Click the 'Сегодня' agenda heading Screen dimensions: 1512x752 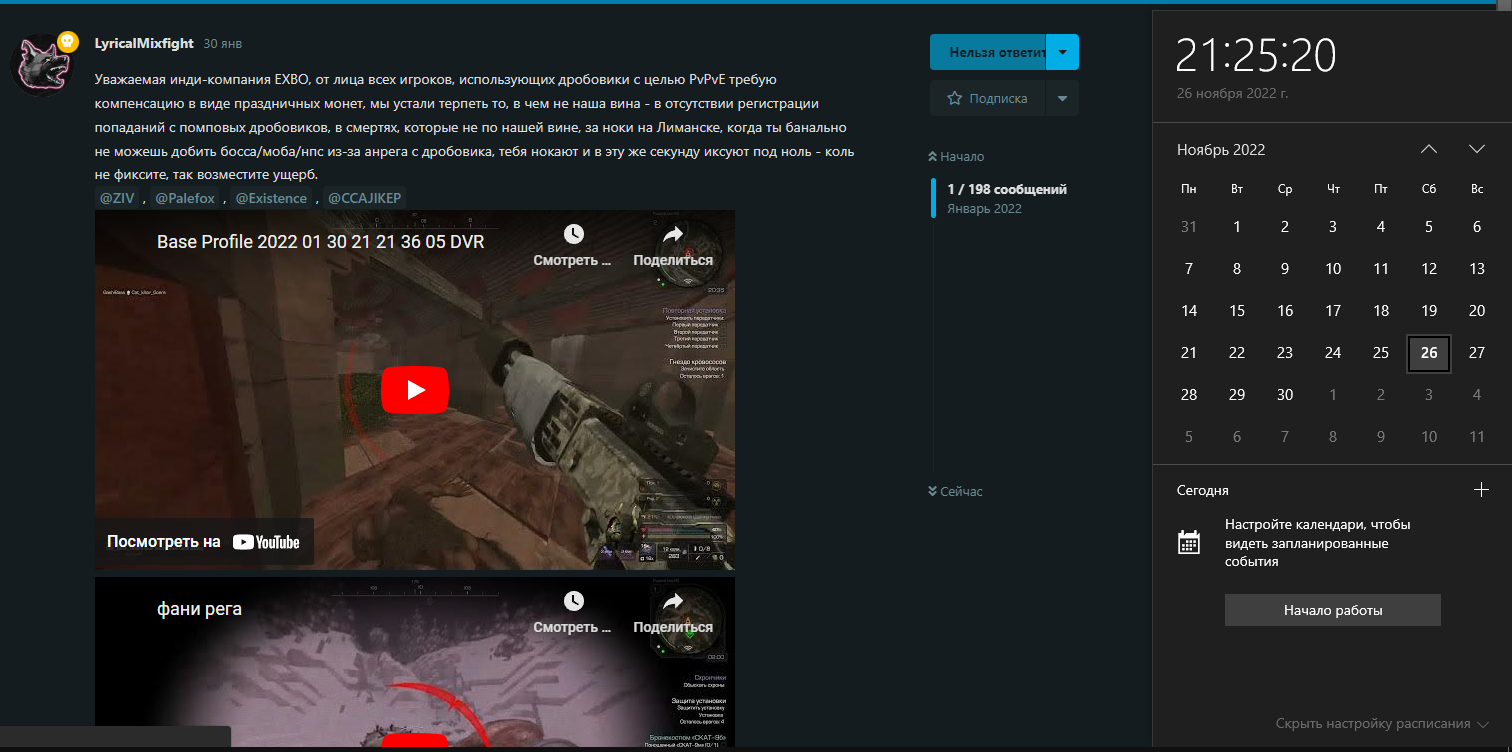coord(1203,491)
